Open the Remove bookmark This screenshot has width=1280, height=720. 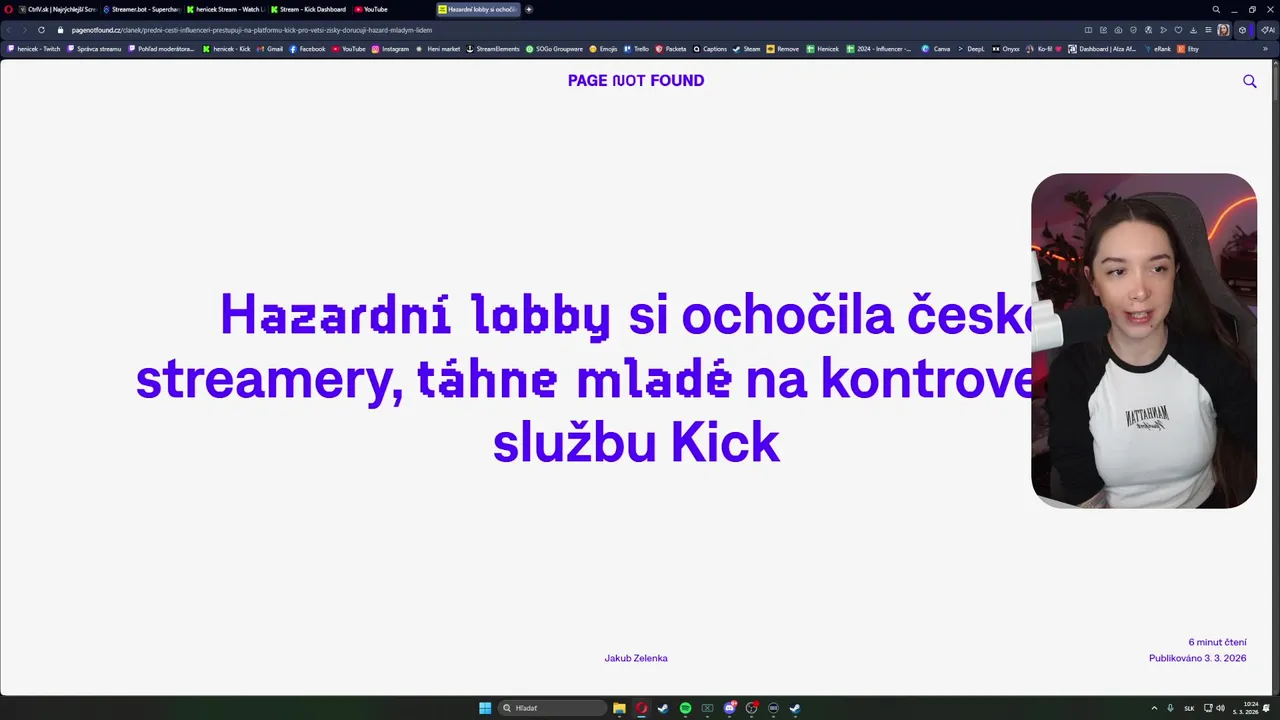coord(783,49)
